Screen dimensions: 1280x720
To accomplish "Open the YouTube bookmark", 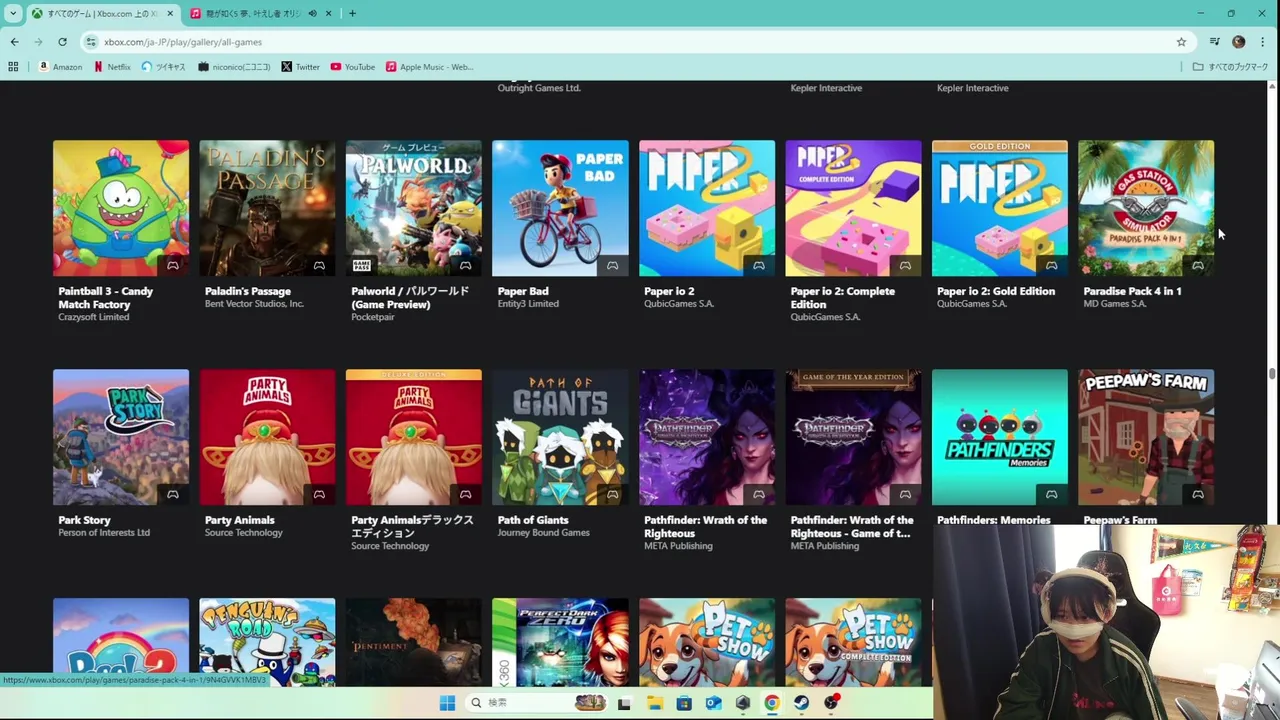I will 352,67.
